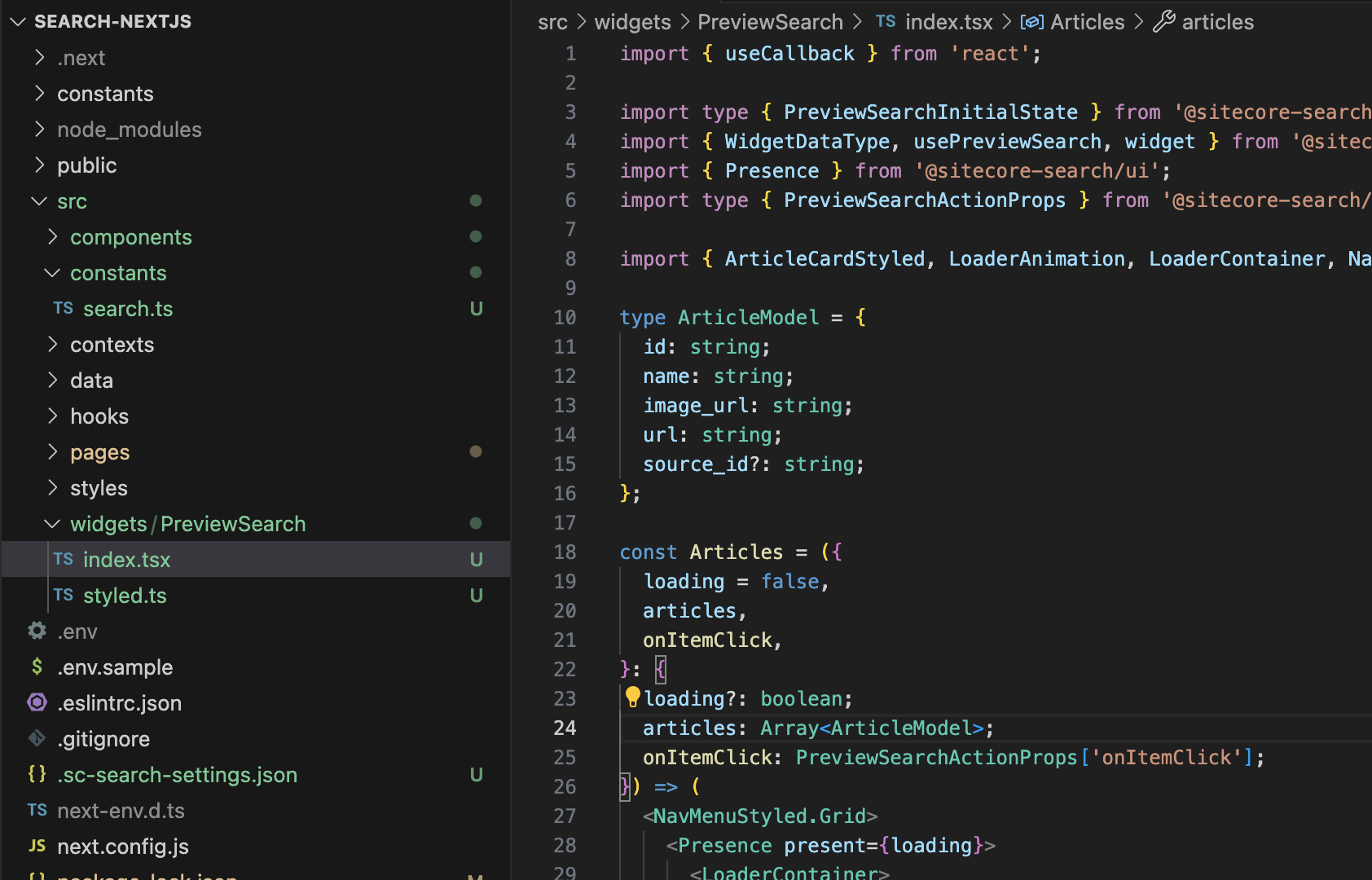Click 'ArticleModel' type name on line 10

(x=748, y=318)
